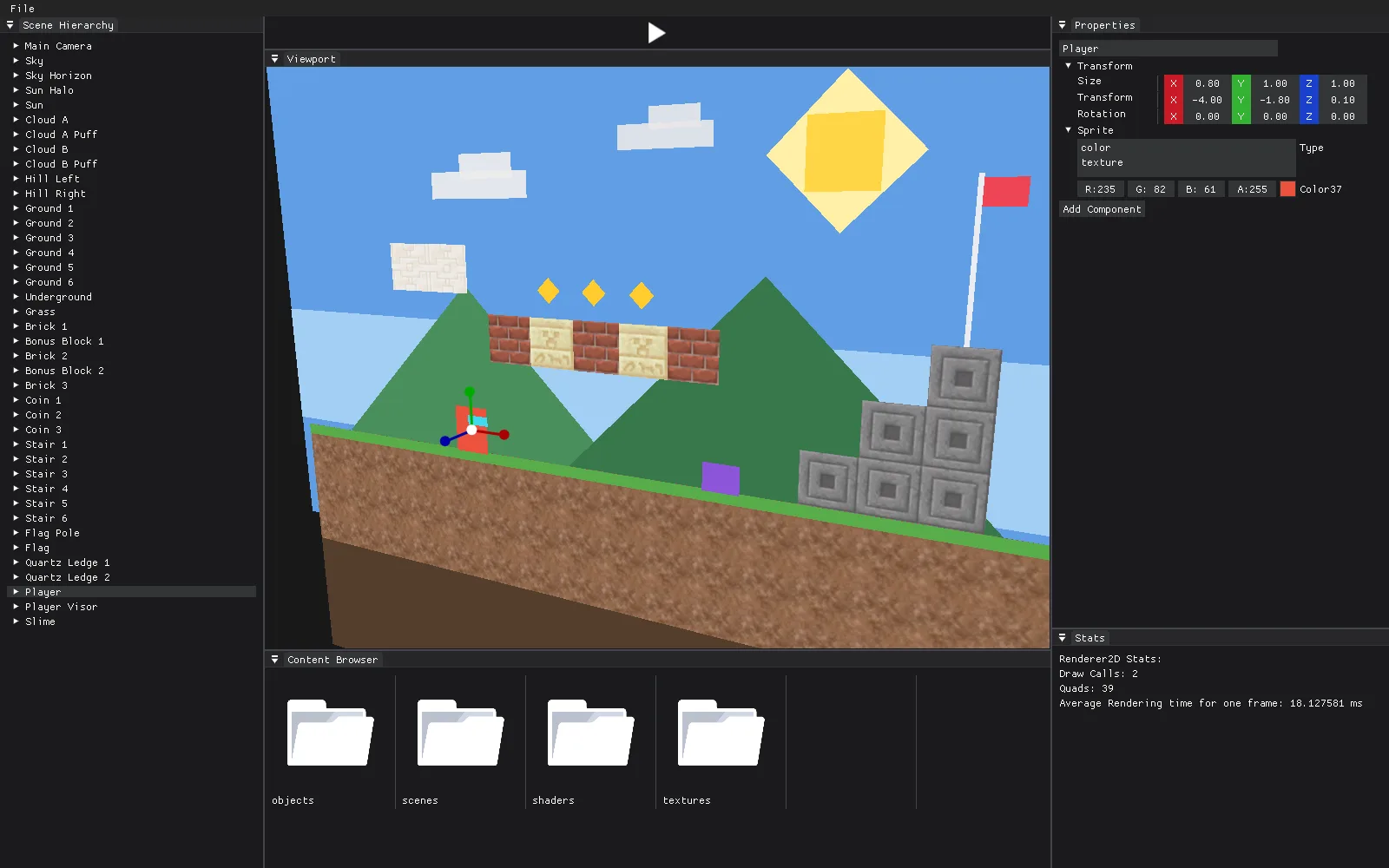
Task: Edit the Size X value 0.80
Action: click(1207, 83)
